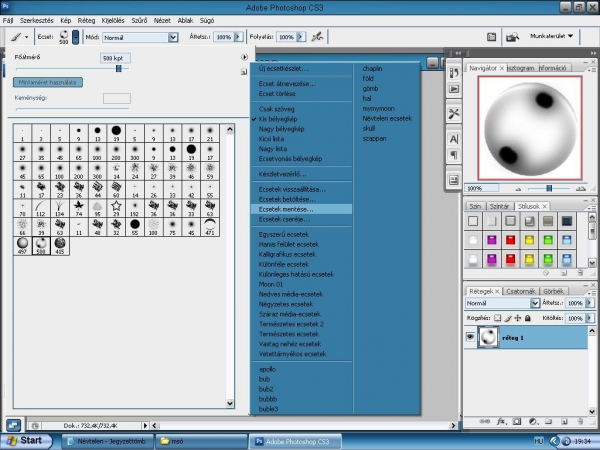600x450 pixels.
Task: Switch to Kicsi lista view
Action: click(271, 139)
